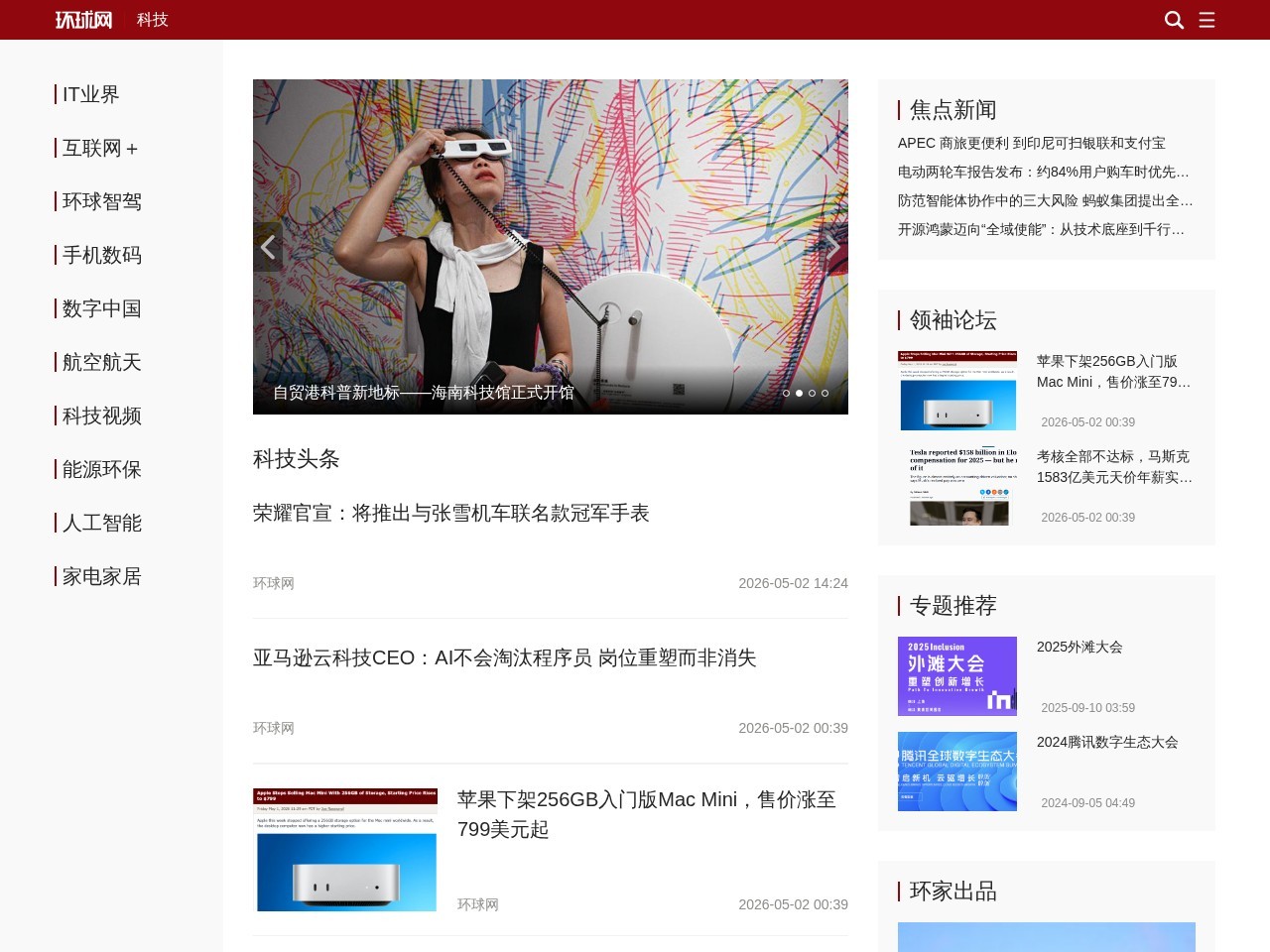Open headline 苹果下架256GB入门版Mac Mini

[x=647, y=814]
